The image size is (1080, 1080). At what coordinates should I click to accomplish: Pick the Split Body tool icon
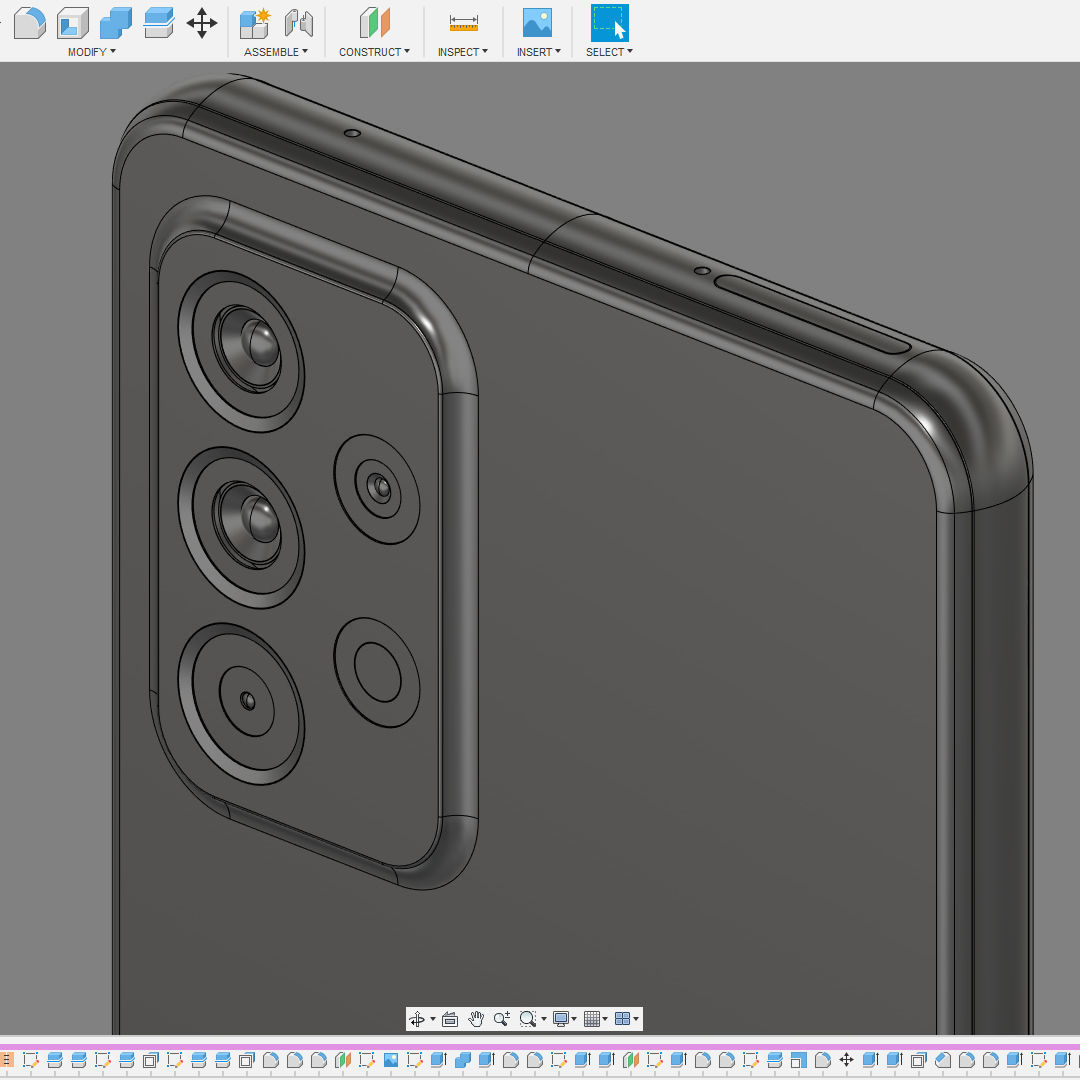(158, 23)
